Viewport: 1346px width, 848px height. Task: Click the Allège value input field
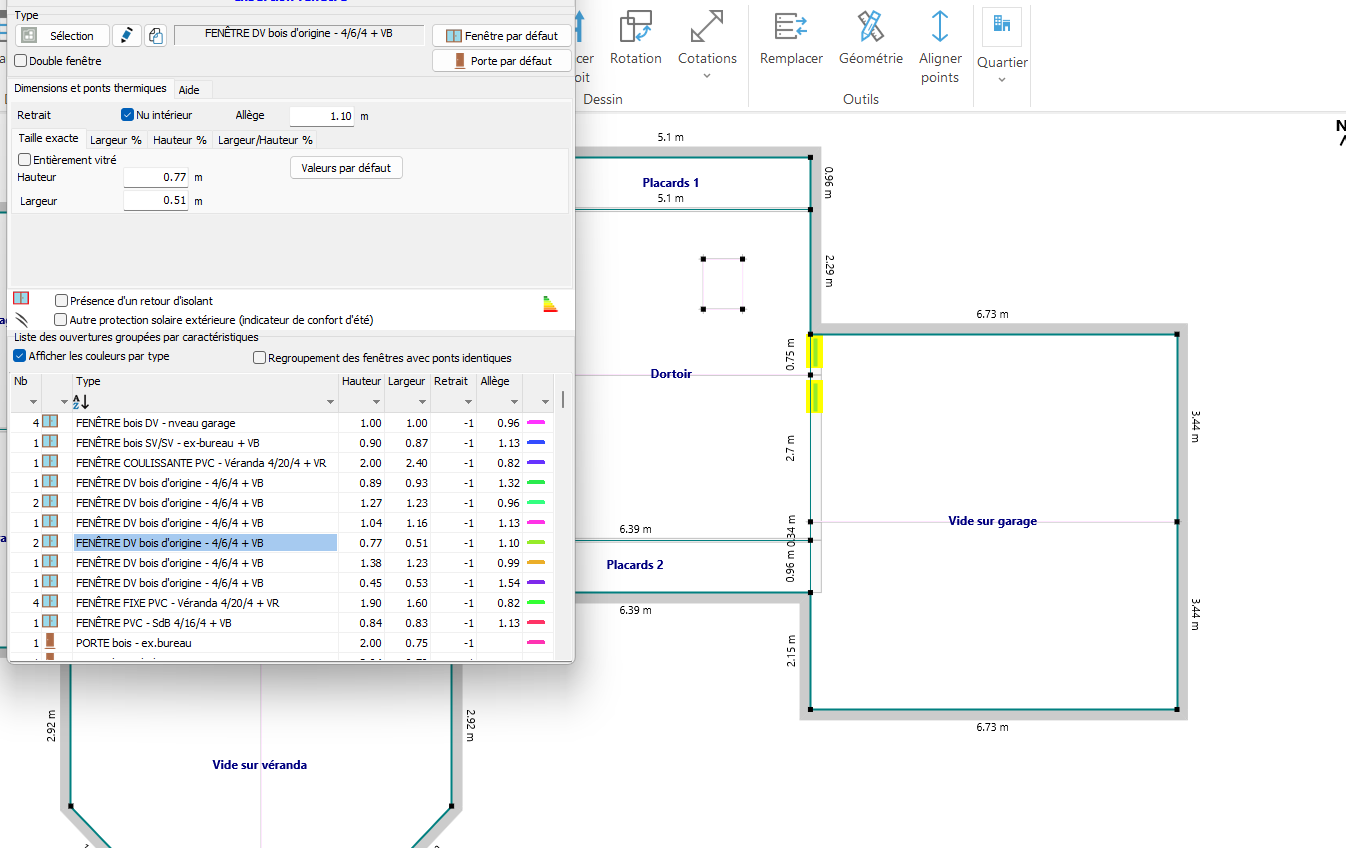point(322,116)
